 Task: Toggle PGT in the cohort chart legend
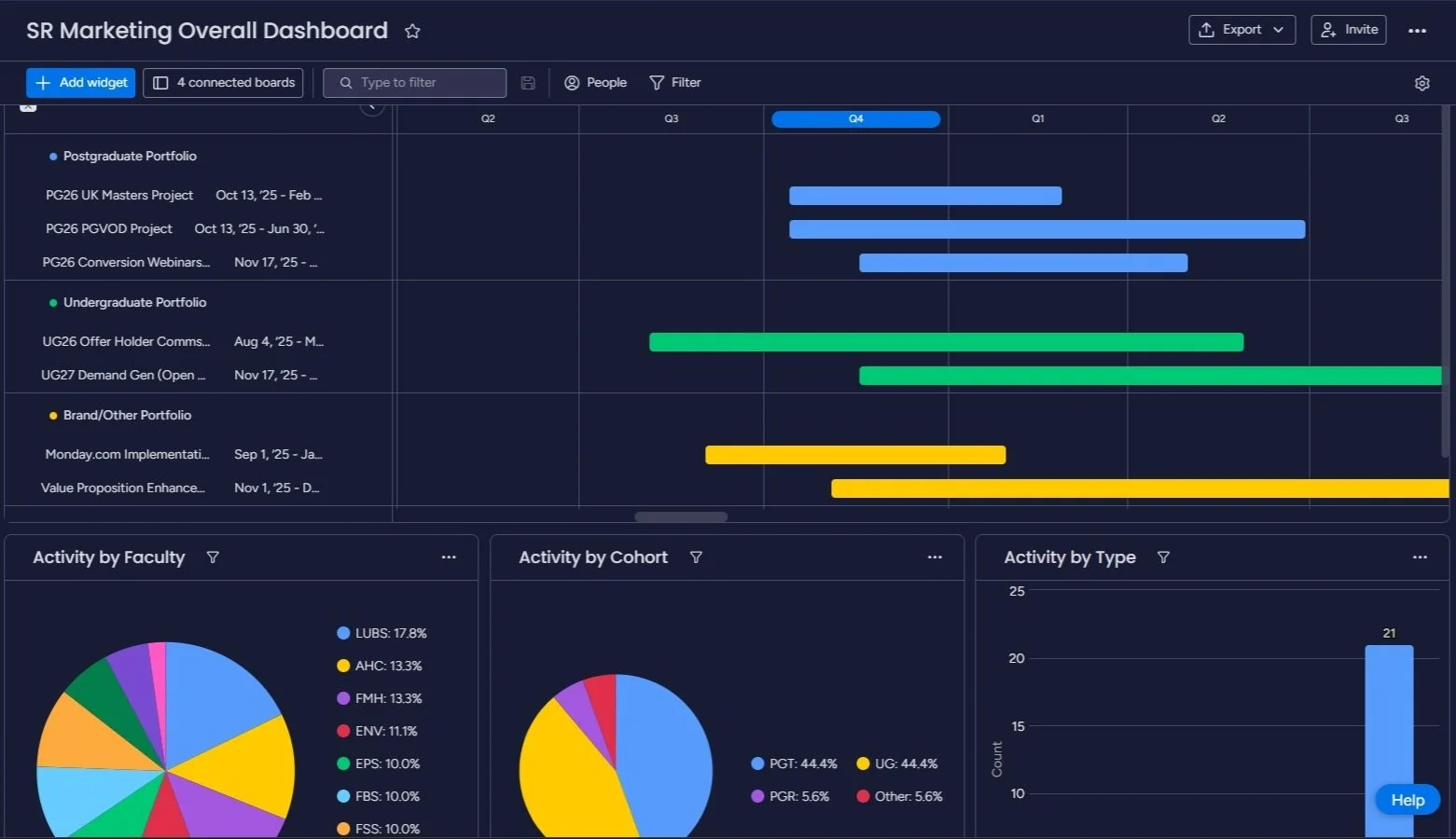click(x=794, y=763)
